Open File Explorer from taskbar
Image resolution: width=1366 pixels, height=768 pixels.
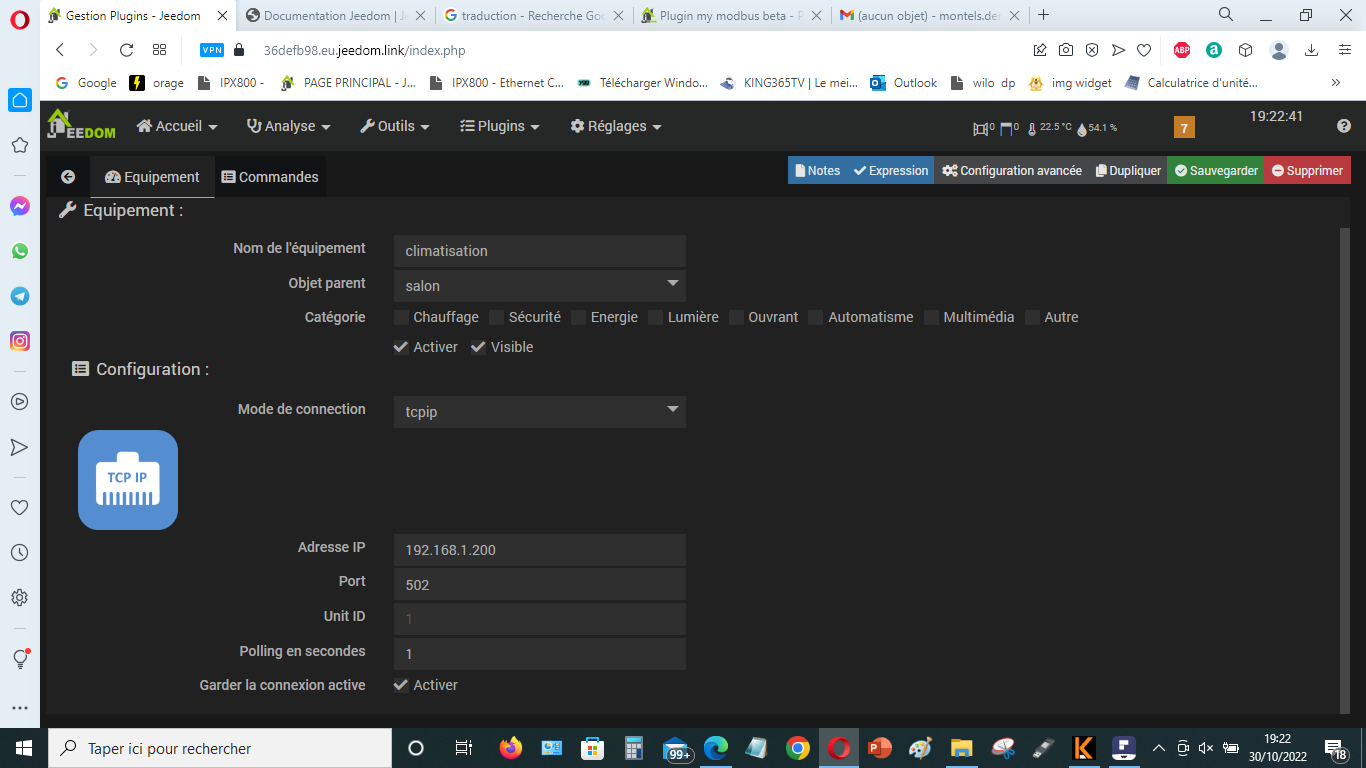961,748
